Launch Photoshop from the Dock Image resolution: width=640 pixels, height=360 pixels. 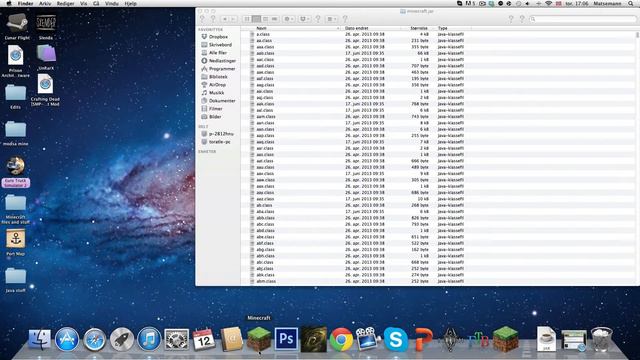point(286,339)
